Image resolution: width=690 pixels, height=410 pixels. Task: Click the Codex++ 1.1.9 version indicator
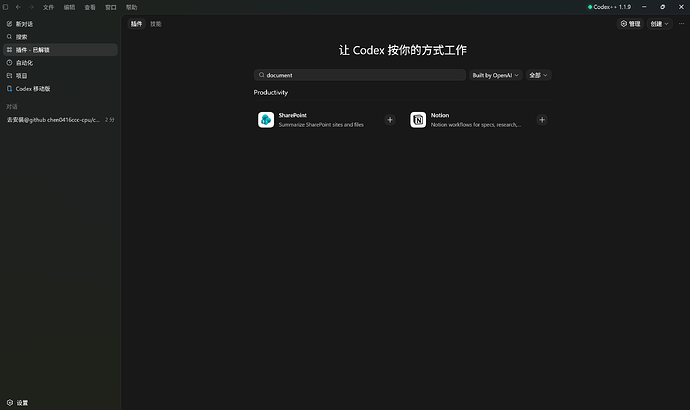[x=609, y=7]
